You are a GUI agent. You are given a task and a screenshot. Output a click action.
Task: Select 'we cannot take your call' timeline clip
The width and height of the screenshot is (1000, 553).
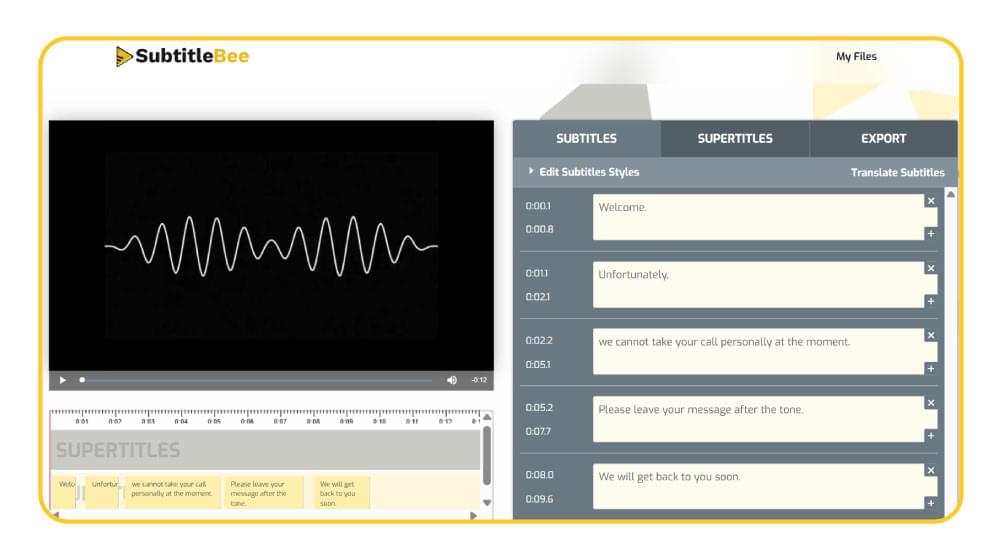pyautogui.click(x=172, y=492)
